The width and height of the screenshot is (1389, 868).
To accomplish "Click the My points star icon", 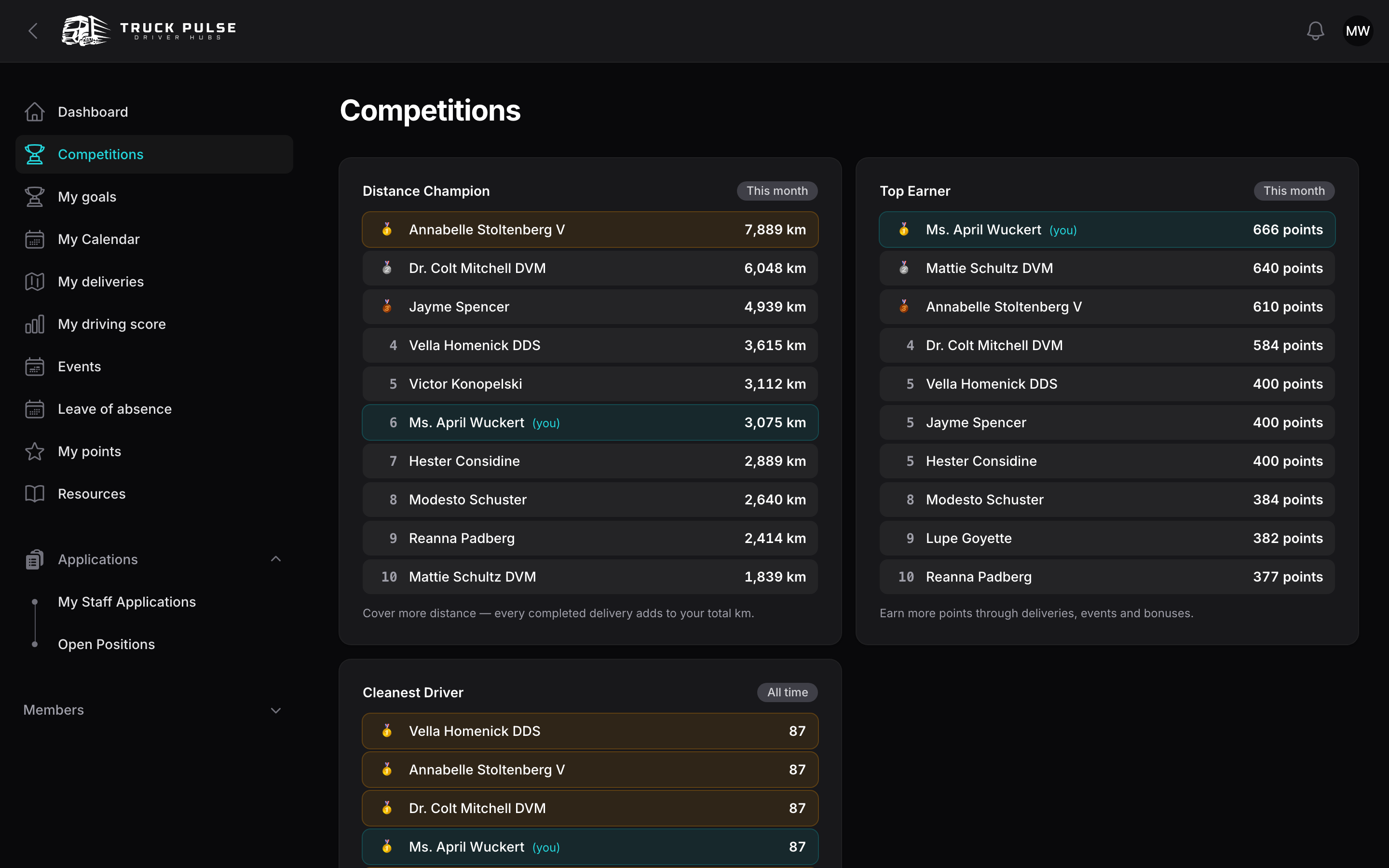I will [34, 452].
